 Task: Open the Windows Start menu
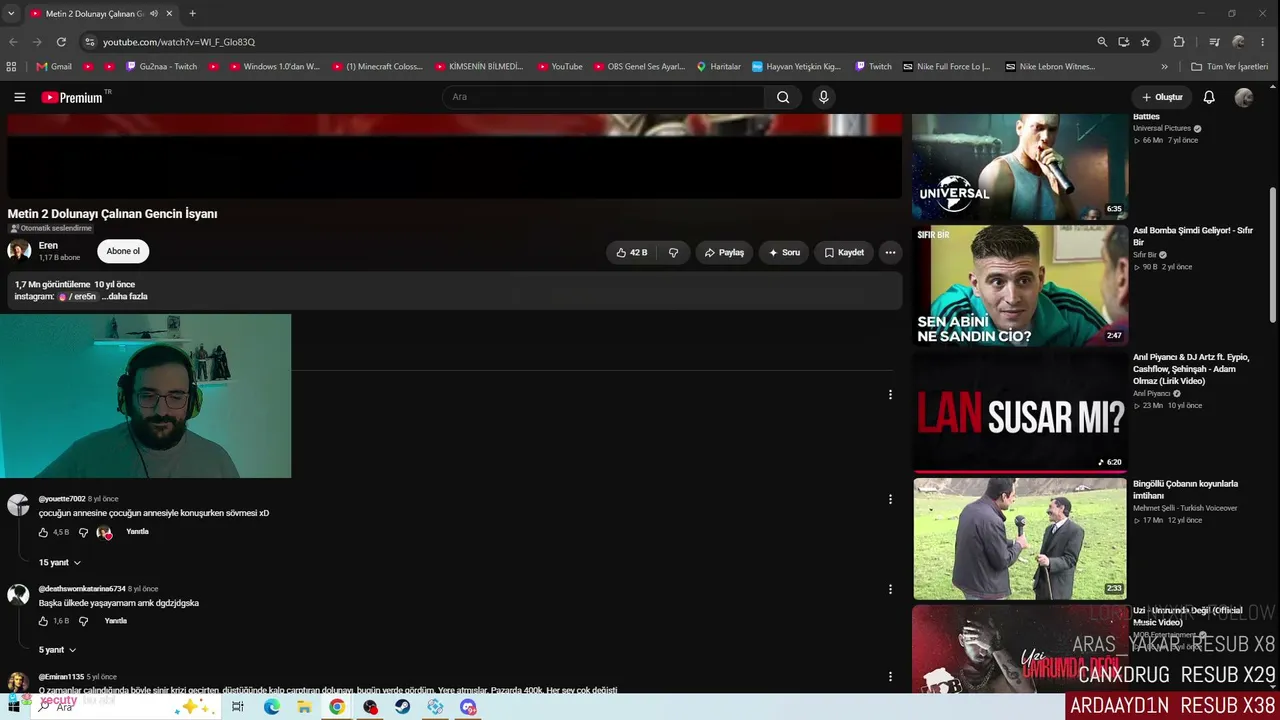tap(14, 706)
